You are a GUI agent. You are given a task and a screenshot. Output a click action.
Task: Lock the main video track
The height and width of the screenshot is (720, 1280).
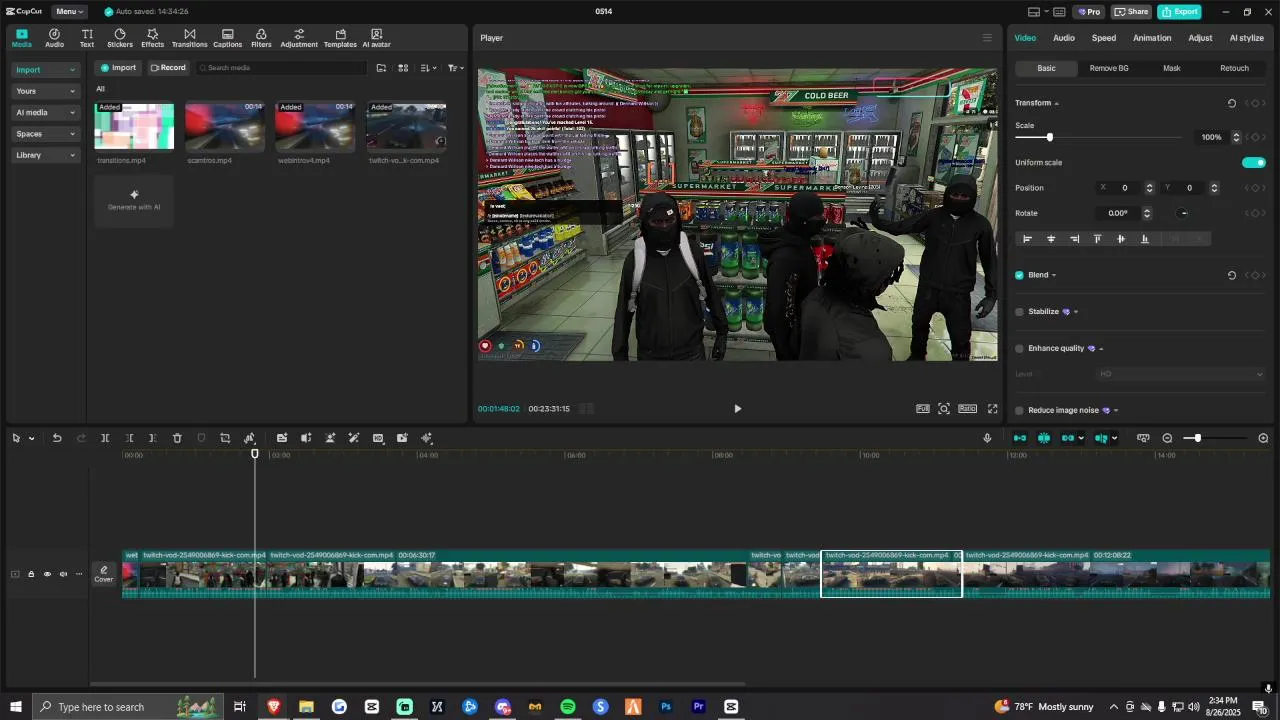click(x=31, y=574)
